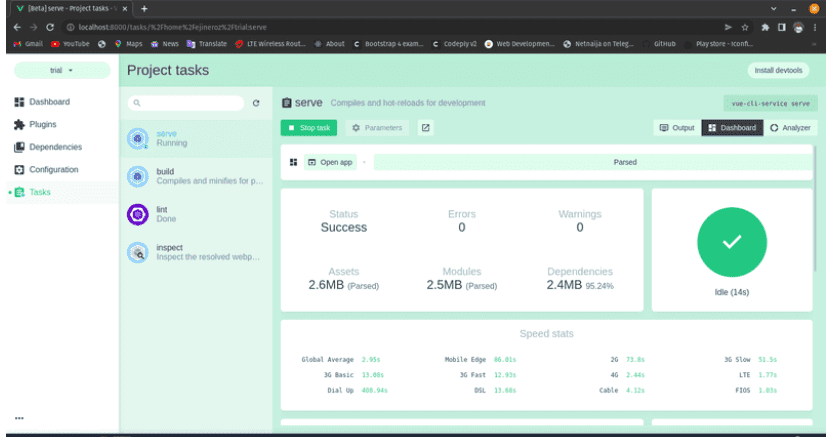This screenshot has height=437, width=833.
Task: Toggle the browser side panel icon
Action: click(781, 27)
